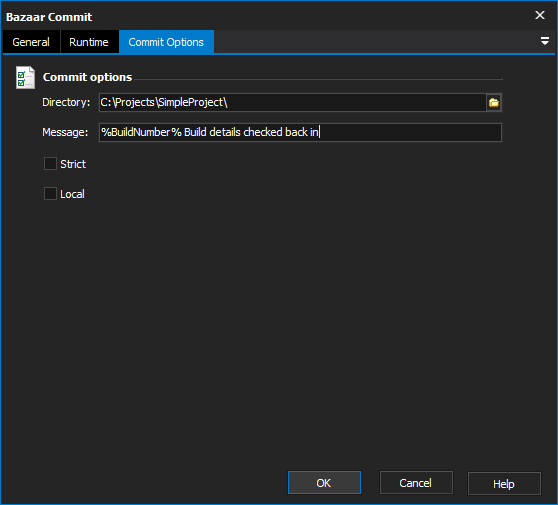558x505 pixels.
Task: Open the folder browse icon for Directory
Action: point(494,102)
